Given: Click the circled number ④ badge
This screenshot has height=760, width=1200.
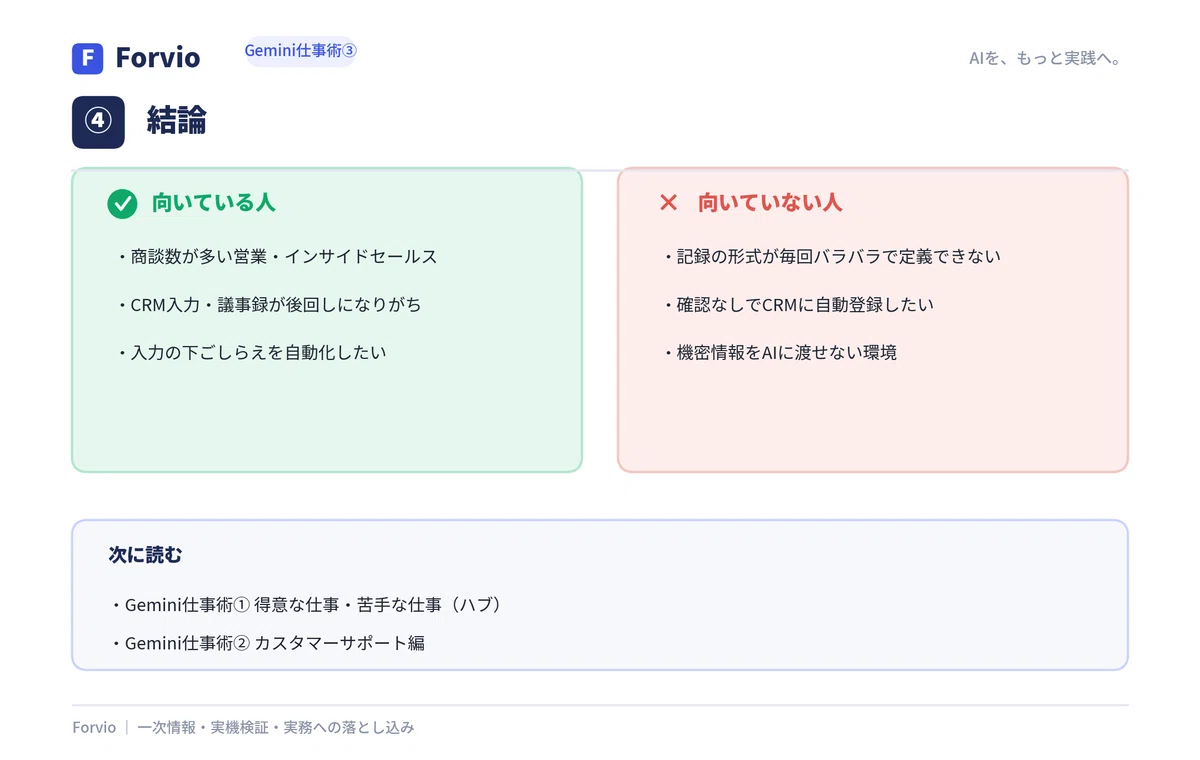Looking at the screenshot, I should pos(98,122).
